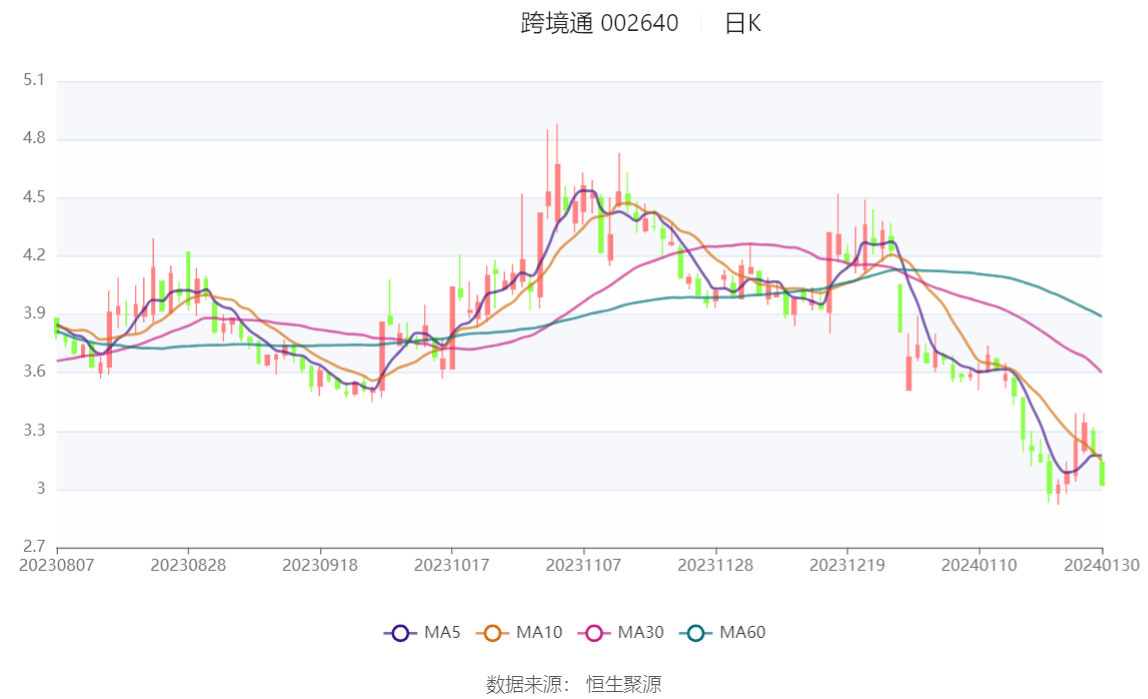This screenshot has width=1148, height=699.
Task: Click the 日K label in title
Action: 743,23
